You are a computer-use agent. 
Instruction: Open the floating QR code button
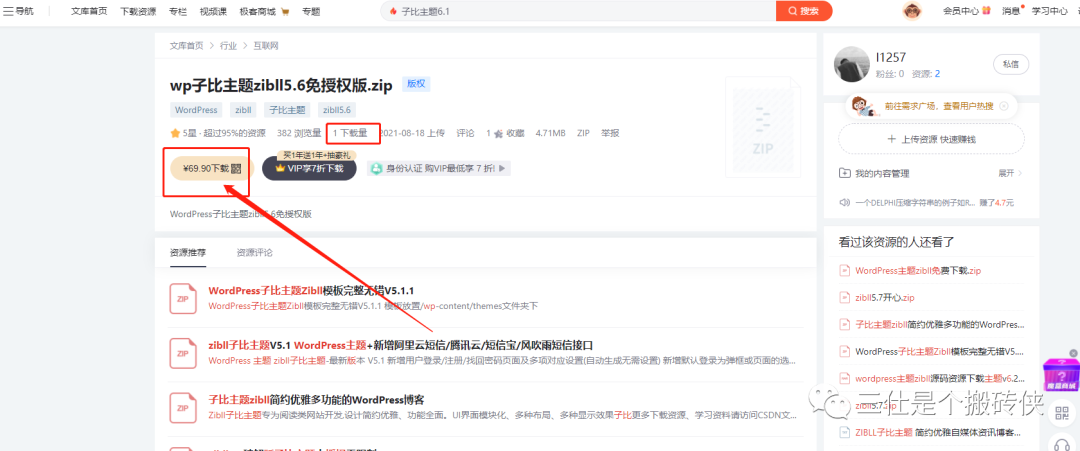[x=1062, y=415]
